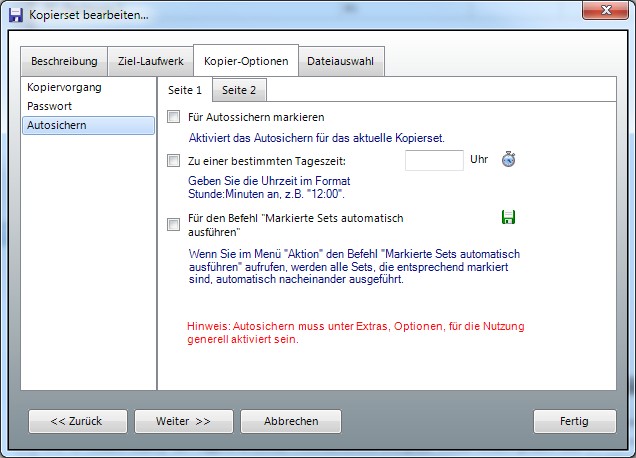Switch to the Beschreibung tab
This screenshot has height=458, width=636.
click(64, 62)
